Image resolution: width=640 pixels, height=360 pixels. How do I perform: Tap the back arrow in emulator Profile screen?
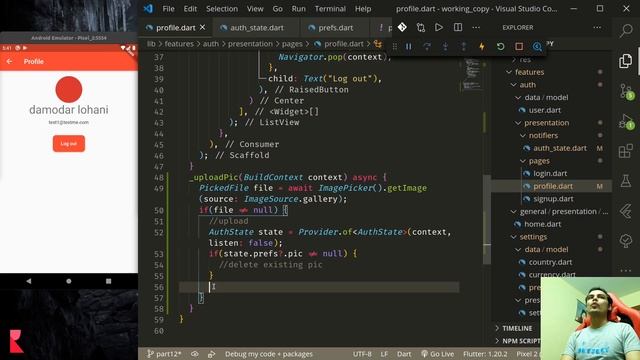coord(9,61)
